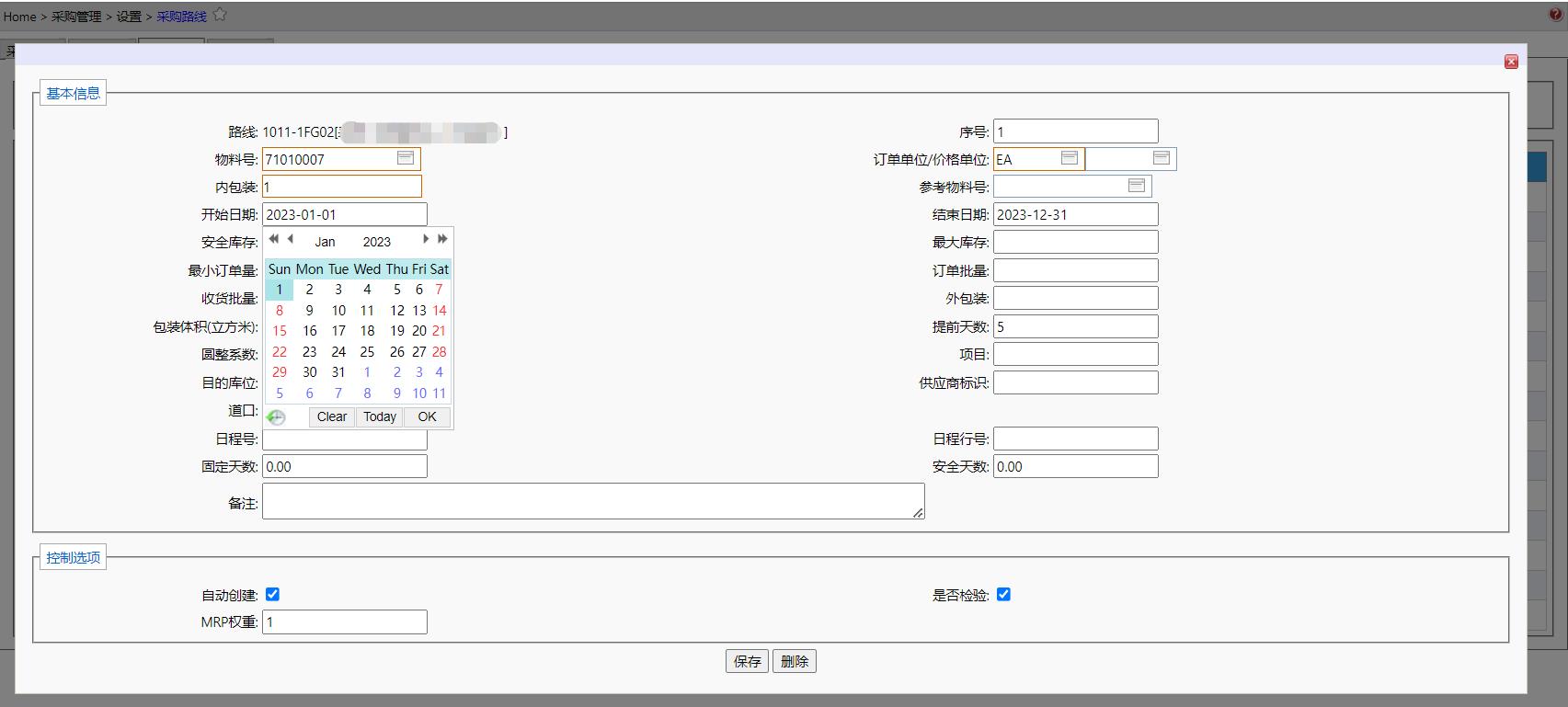Open lookup icon in price unit field

[x=1161, y=158]
